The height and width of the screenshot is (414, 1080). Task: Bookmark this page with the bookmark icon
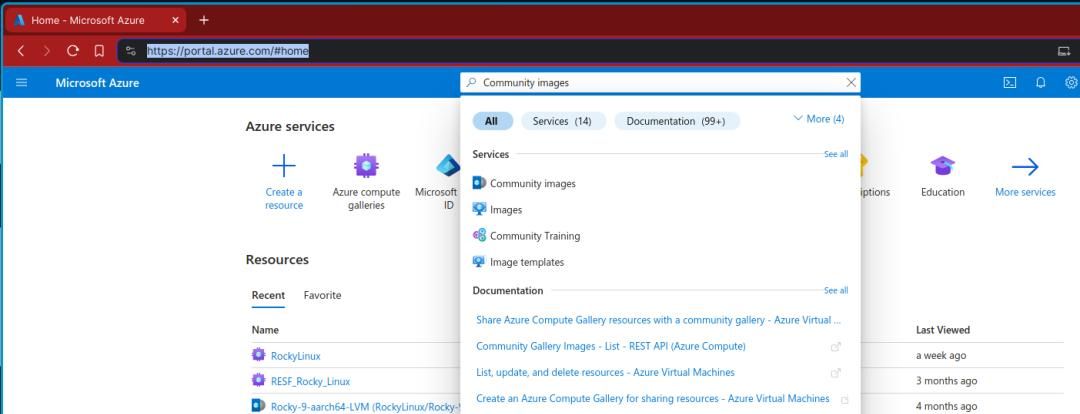point(99,51)
